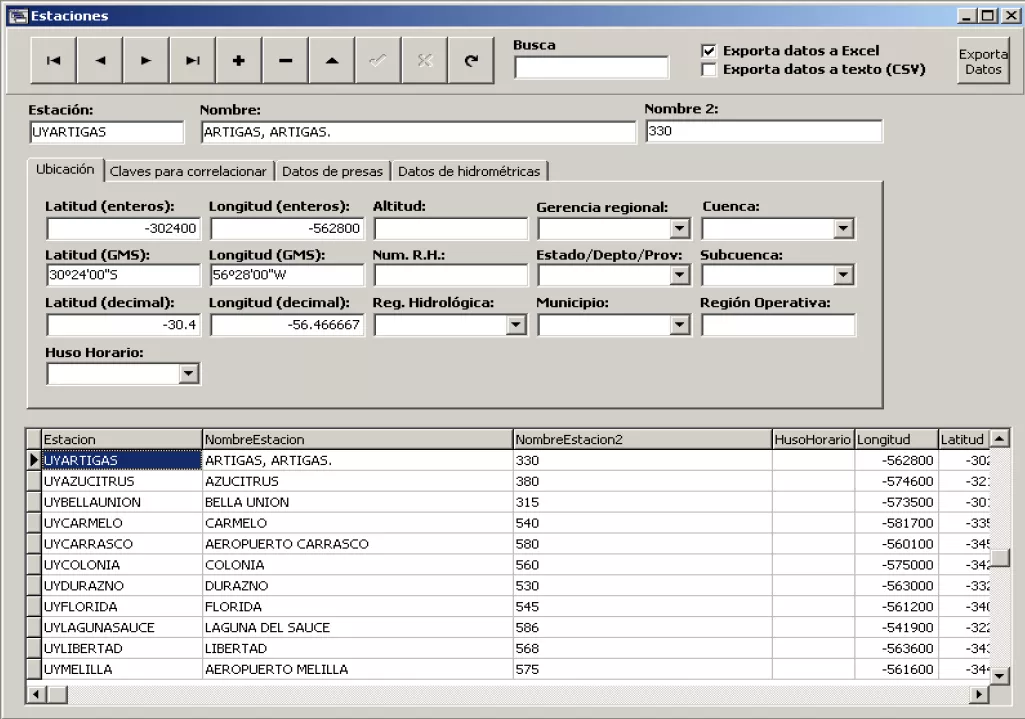Enable Exporta datos a texto (CSV)

pyautogui.click(x=709, y=70)
